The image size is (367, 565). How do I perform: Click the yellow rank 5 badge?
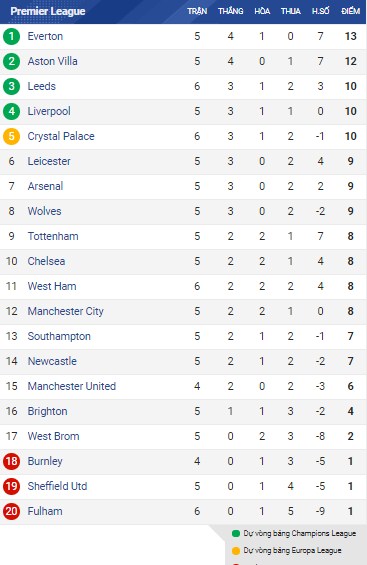12,136
